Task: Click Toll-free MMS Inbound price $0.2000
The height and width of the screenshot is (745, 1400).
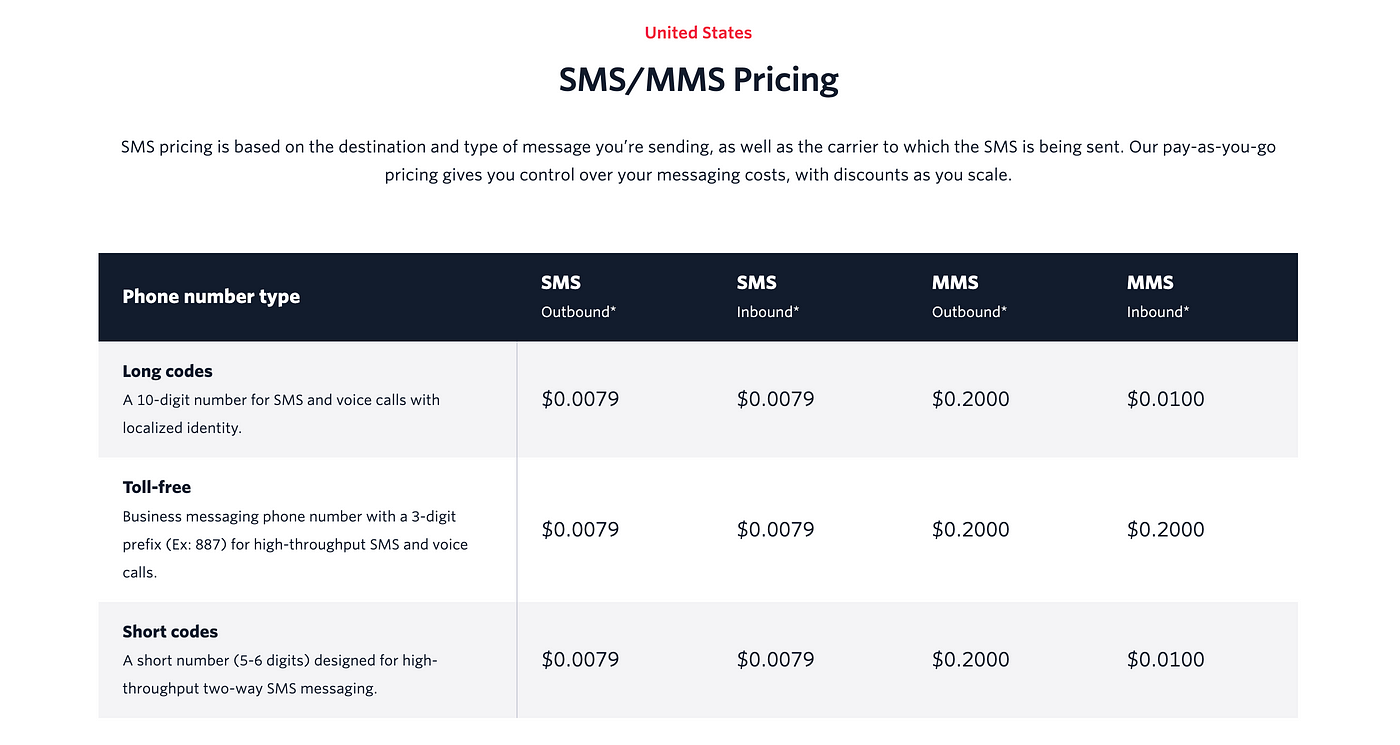Action: point(1166,530)
